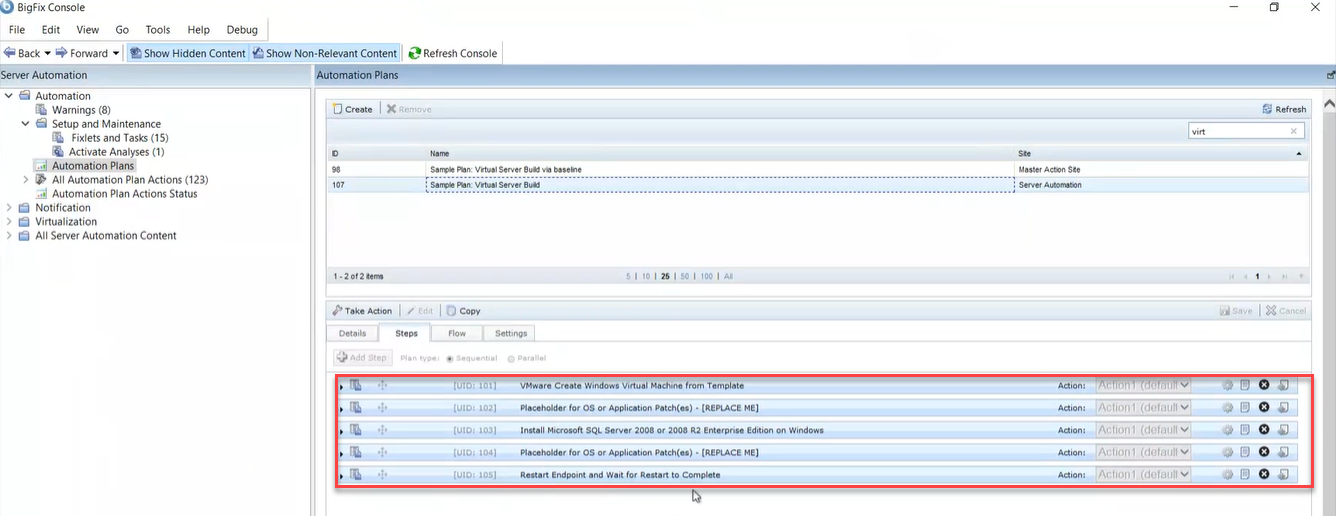Screen dimensions: 1336x516
Task: Expand the Notification tree node
Action: 9,208
